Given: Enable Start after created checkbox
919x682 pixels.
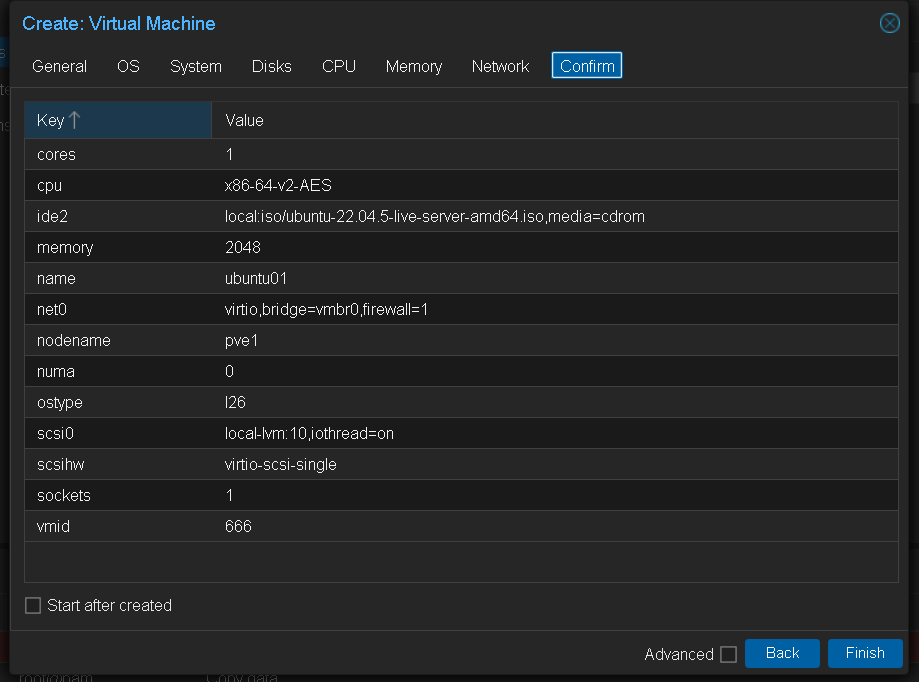Looking at the screenshot, I should click(33, 606).
